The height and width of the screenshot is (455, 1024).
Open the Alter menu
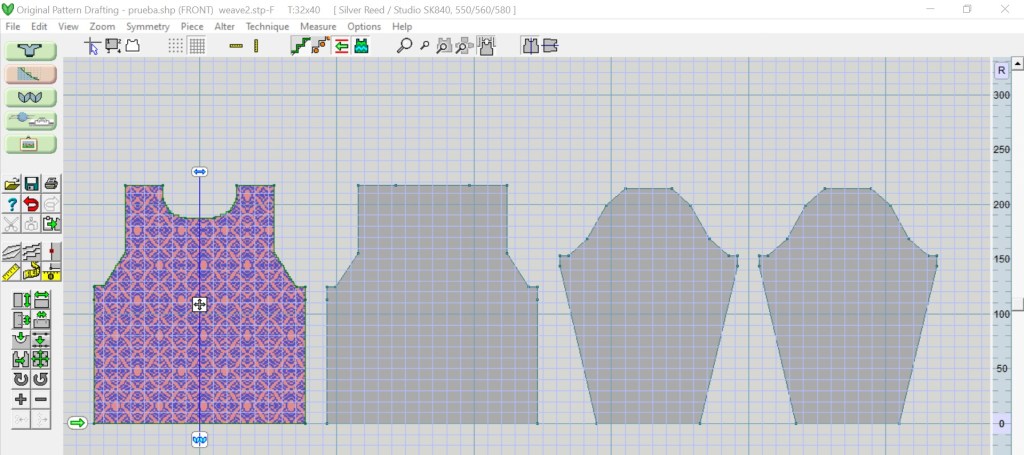click(x=225, y=26)
